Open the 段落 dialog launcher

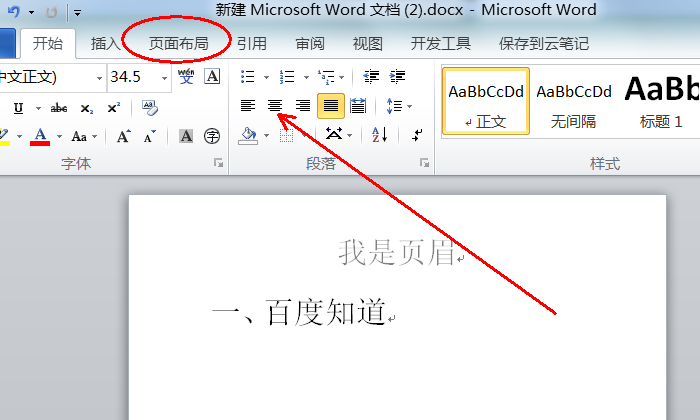424,163
